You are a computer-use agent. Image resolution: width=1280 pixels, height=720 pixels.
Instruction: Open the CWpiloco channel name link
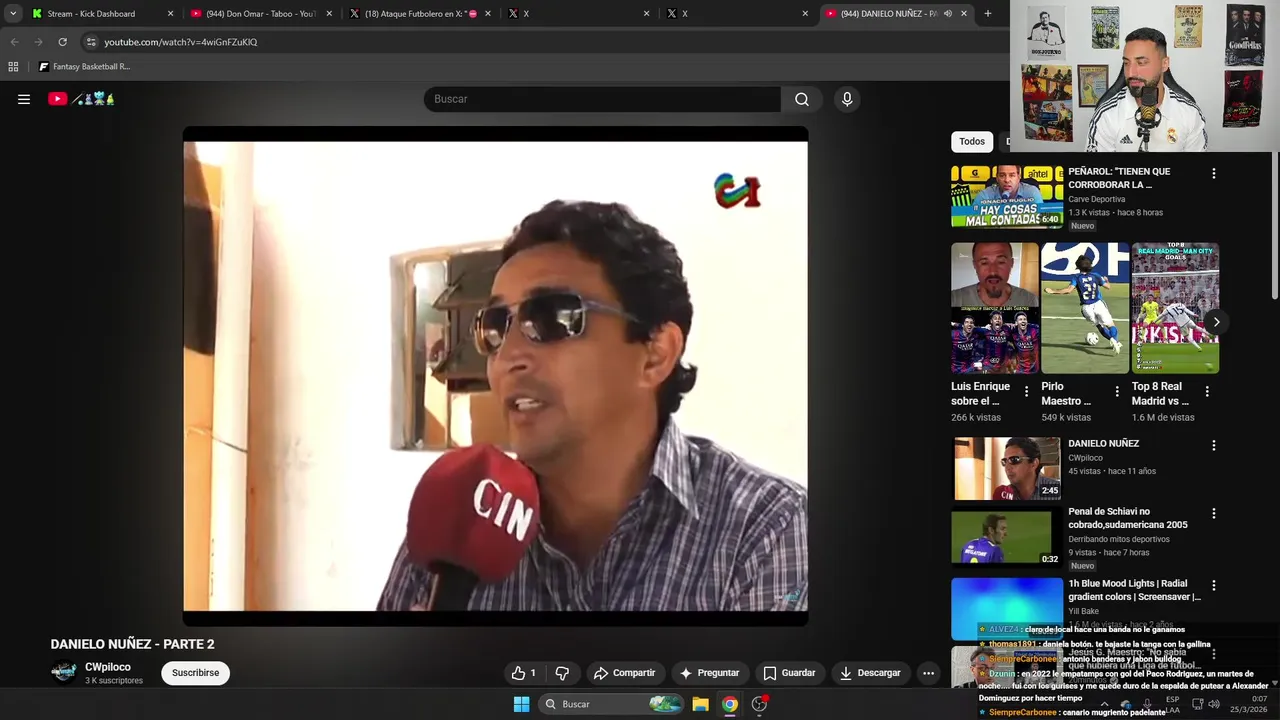coord(108,667)
